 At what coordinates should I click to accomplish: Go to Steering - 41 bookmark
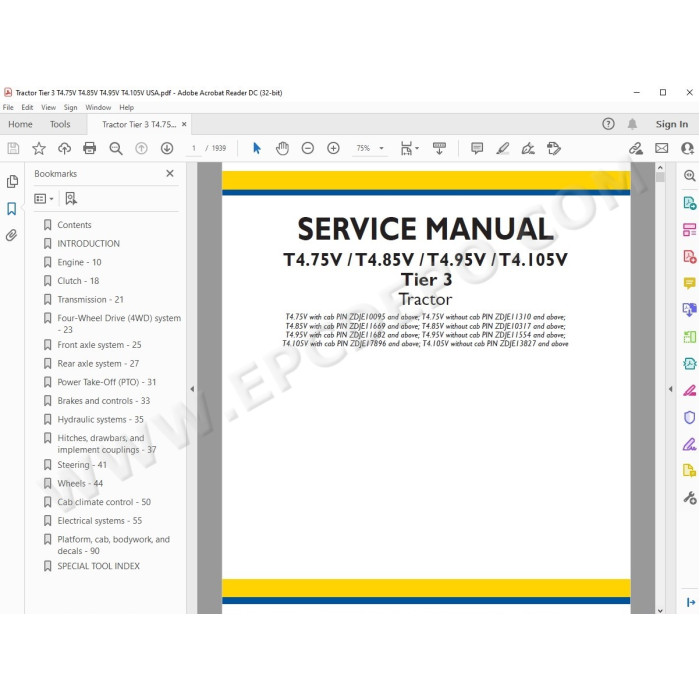pos(82,465)
